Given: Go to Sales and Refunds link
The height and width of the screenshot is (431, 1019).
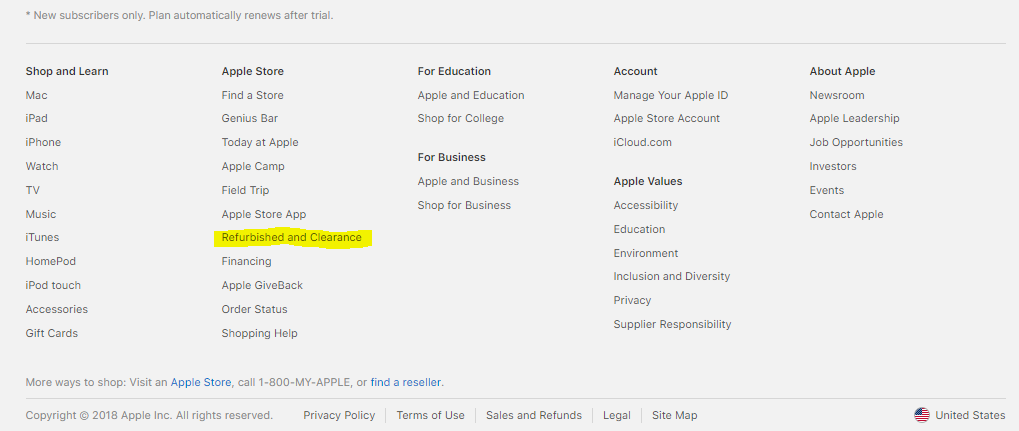Looking at the screenshot, I should (534, 415).
